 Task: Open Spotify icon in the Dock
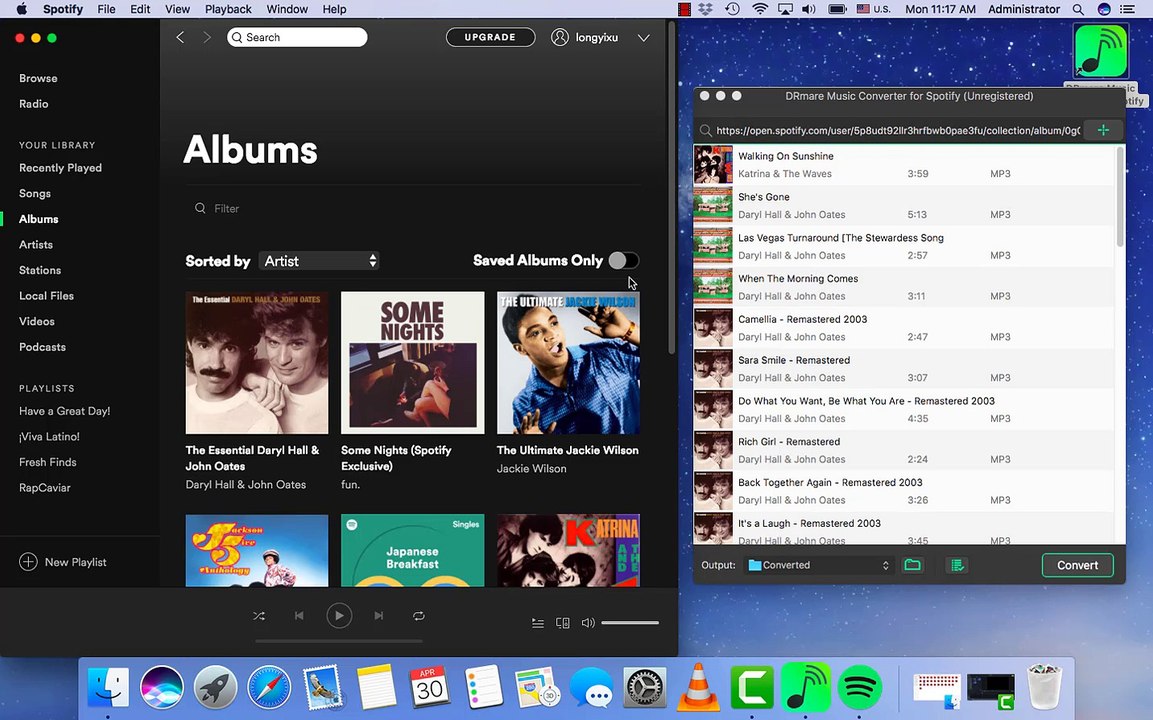(860, 688)
